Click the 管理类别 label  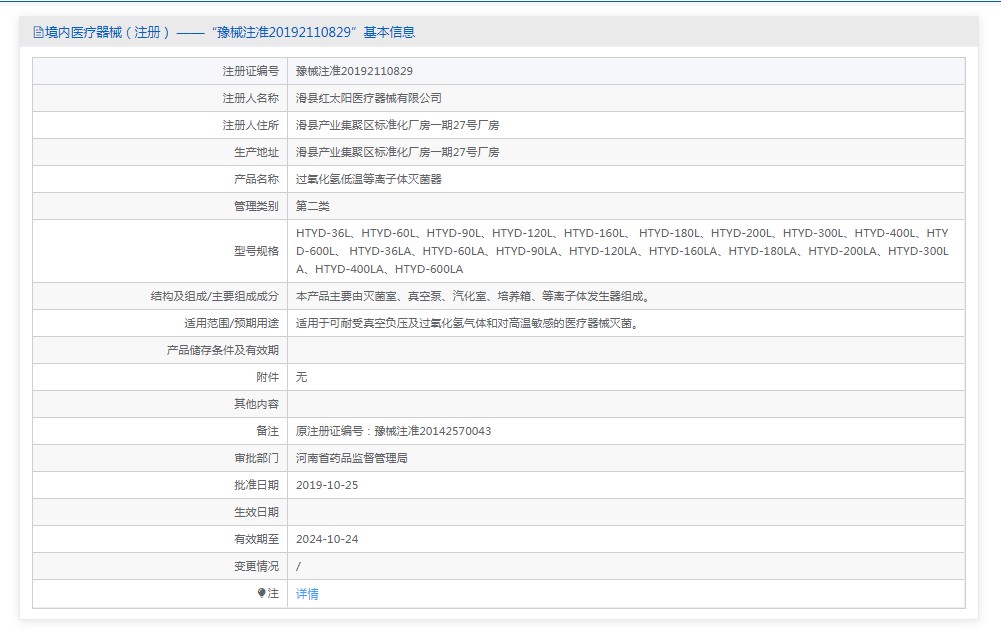tap(256, 206)
